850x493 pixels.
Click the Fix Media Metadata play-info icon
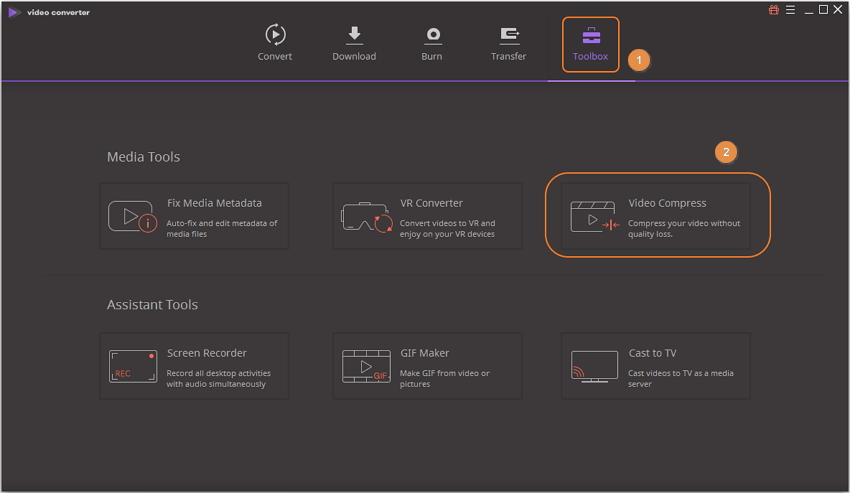click(x=132, y=216)
